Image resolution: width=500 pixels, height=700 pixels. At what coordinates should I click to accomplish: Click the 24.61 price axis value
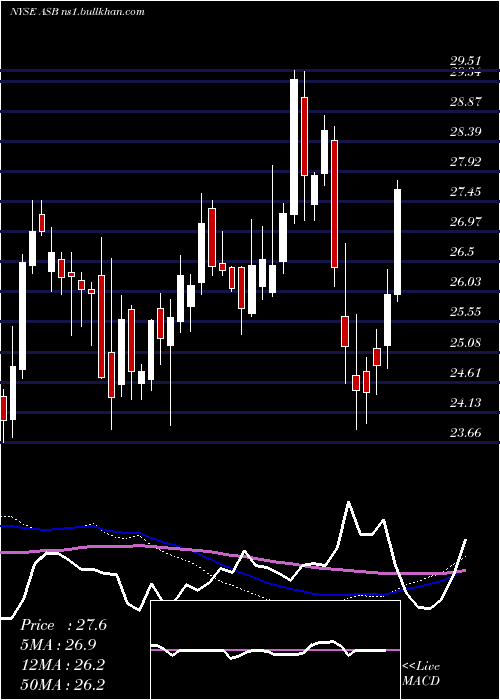(x=465, y=373)
